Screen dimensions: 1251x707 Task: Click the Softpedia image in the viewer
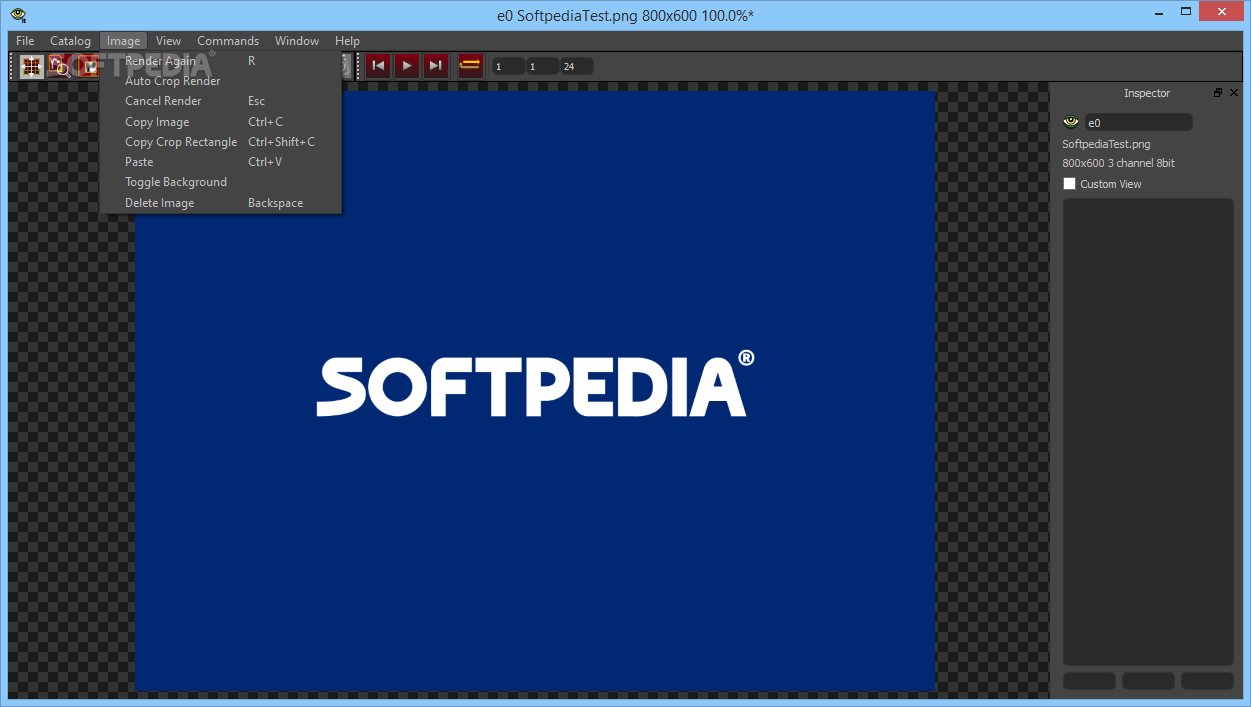535,391
